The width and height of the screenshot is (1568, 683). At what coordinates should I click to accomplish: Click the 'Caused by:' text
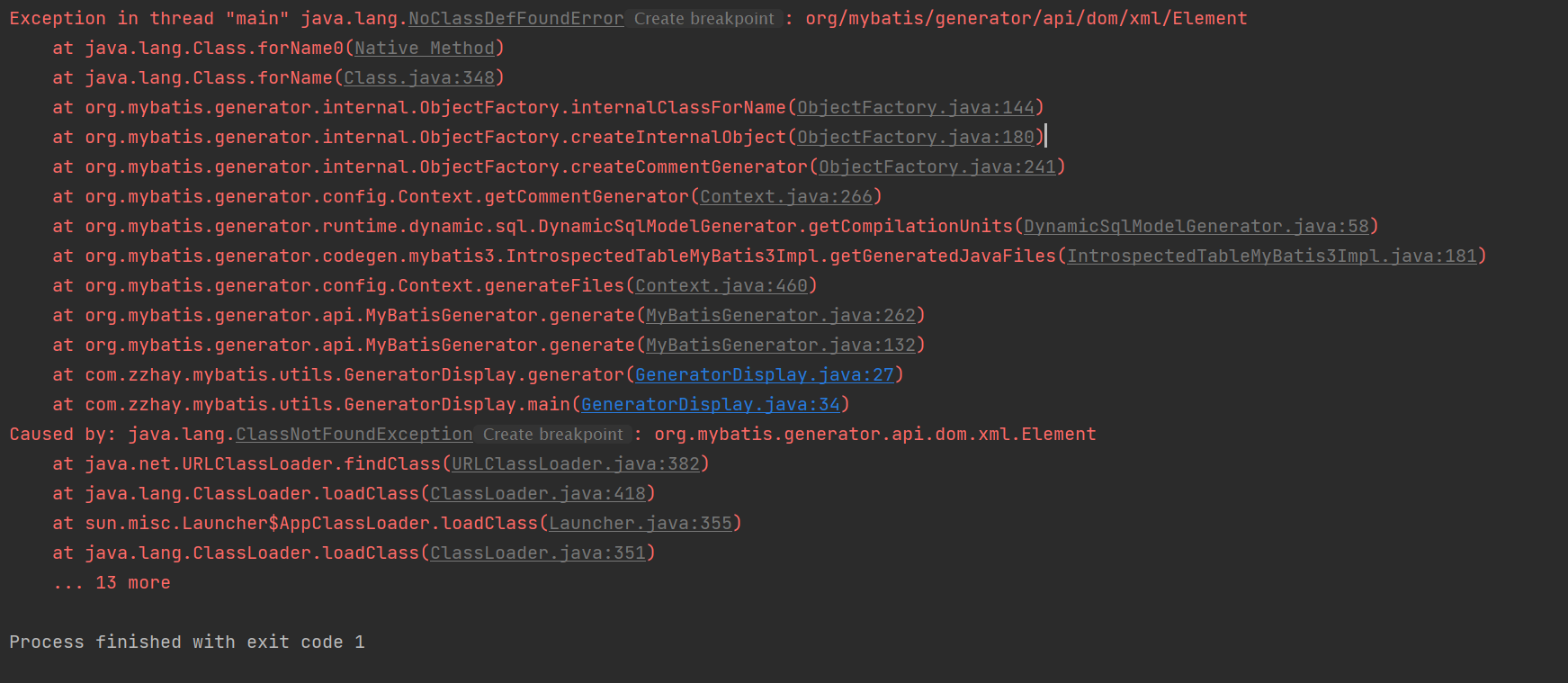coord(63,434)
